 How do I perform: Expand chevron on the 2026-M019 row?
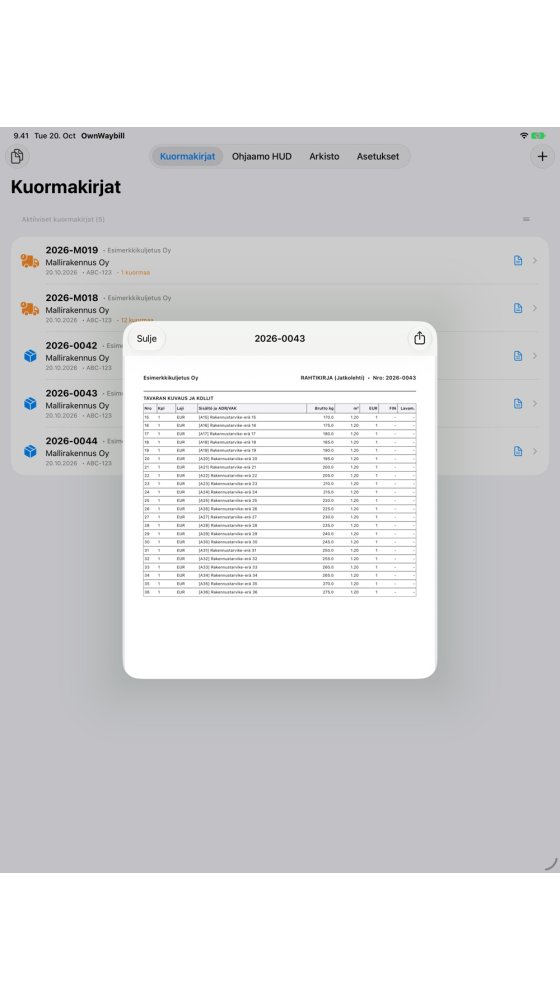coord(535,260)
